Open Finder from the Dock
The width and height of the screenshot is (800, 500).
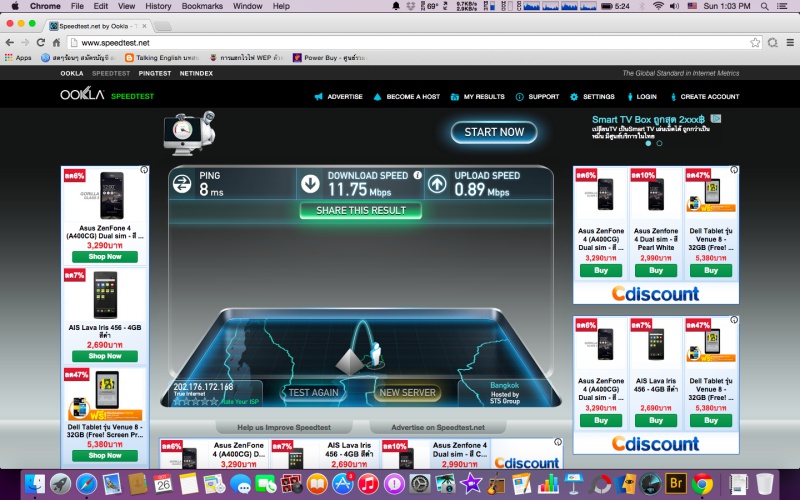pos(35,484)
